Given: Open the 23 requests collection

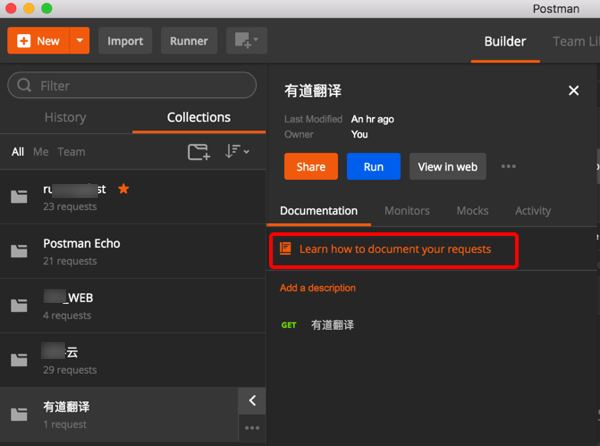Looking at the screenshot, I should tap(133, 197).
